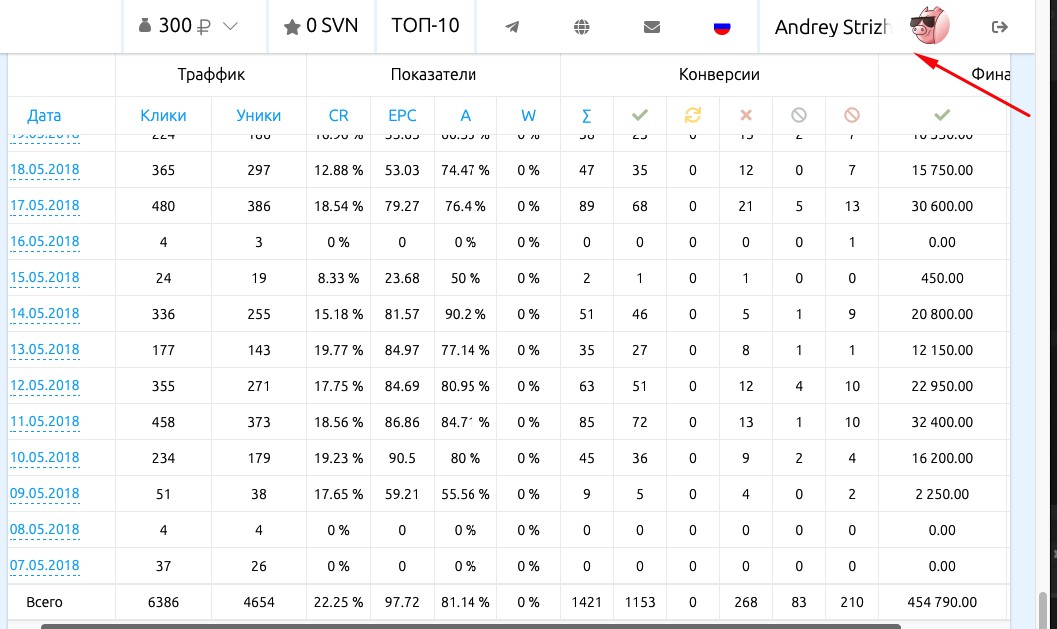Click the horizontal scrollbar under table

tap(471, 626)
